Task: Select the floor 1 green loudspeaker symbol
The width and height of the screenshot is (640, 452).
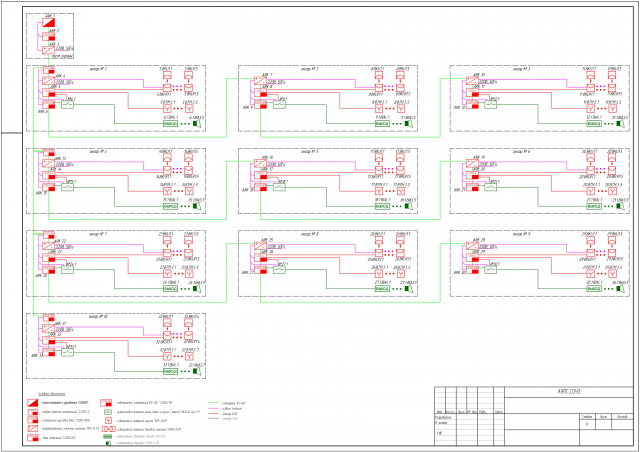Action: (x=197, y=123)
